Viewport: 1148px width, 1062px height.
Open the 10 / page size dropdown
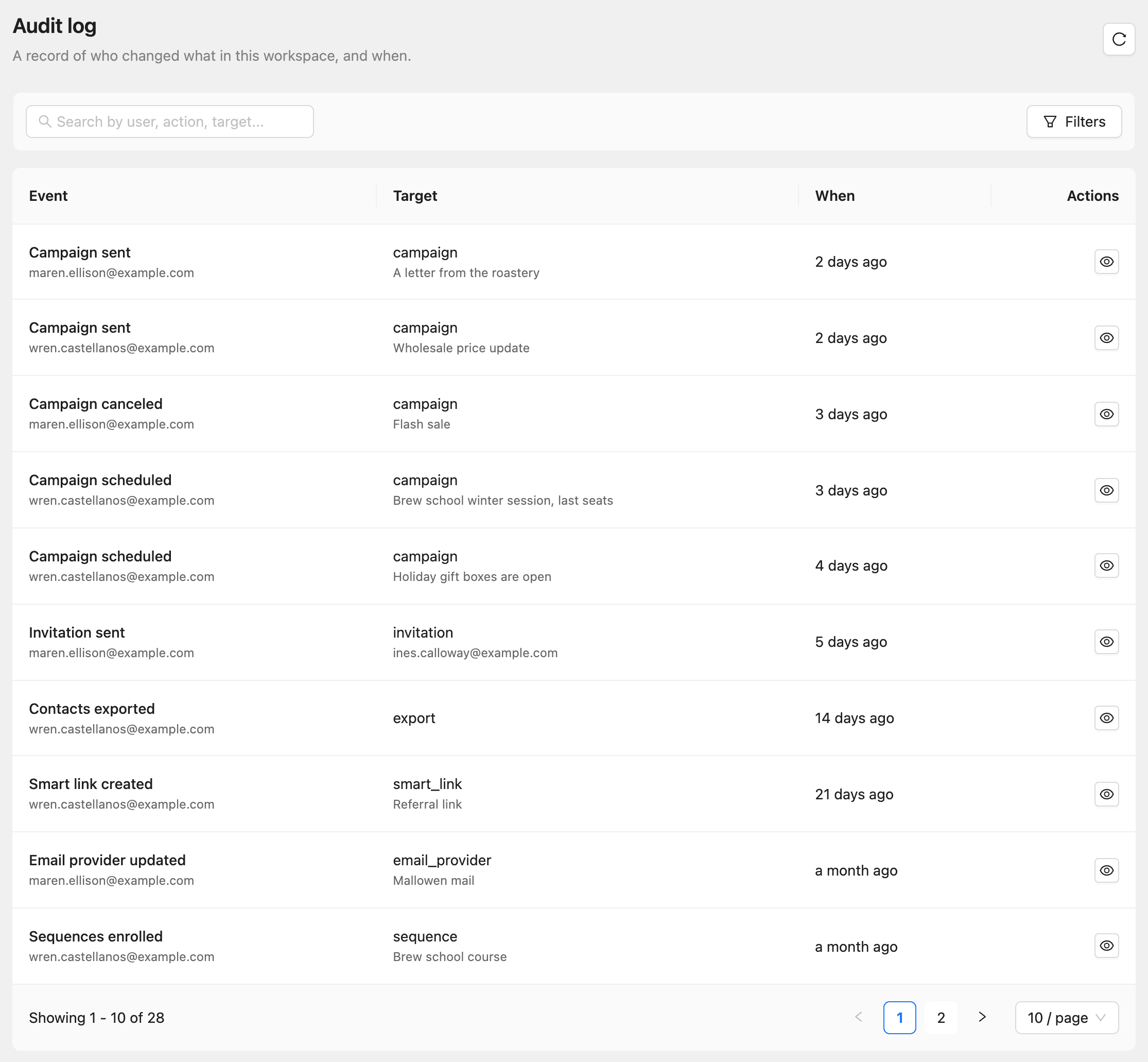pyautogui.click(x=1067, y=1018)
